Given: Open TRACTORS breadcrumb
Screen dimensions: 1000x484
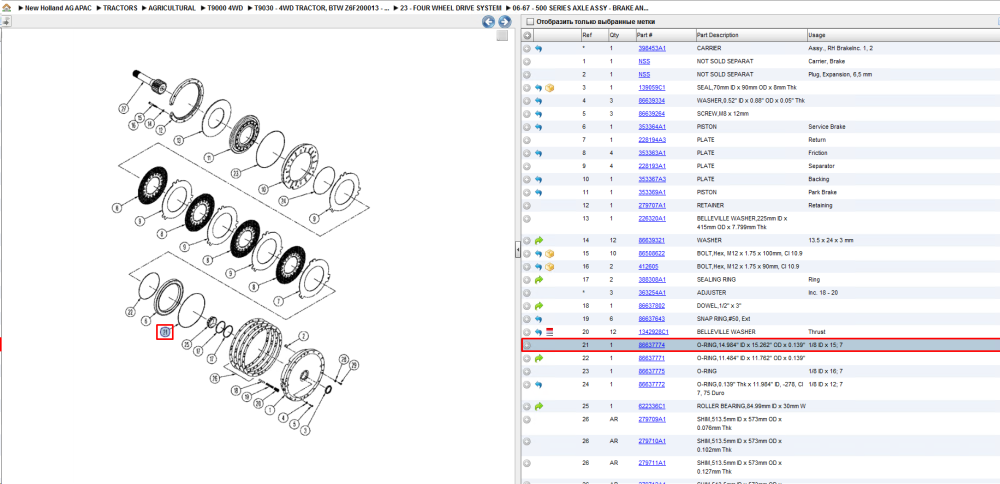Looking at the screenshot, I should coord(120,8).
